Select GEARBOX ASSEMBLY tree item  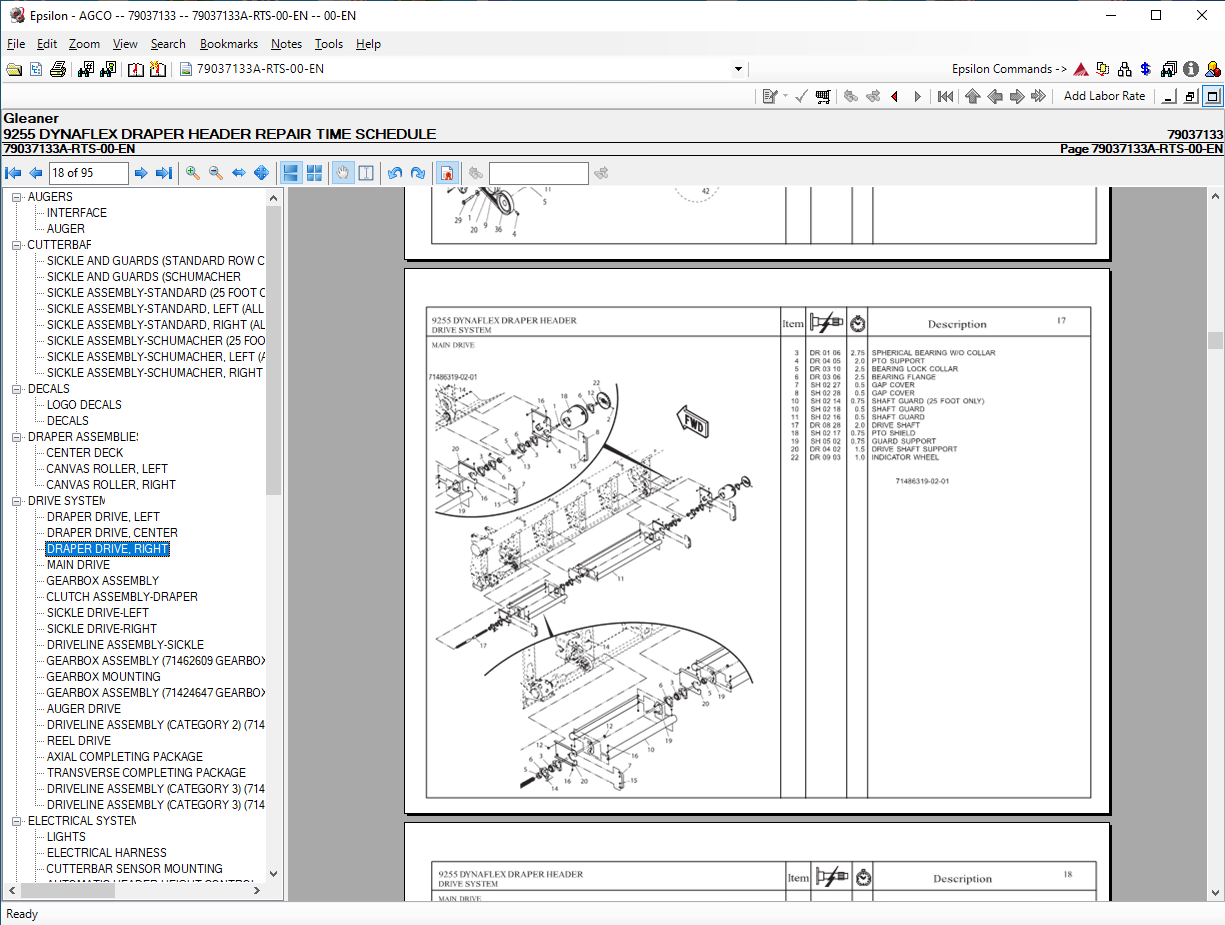tap(103, 581)
